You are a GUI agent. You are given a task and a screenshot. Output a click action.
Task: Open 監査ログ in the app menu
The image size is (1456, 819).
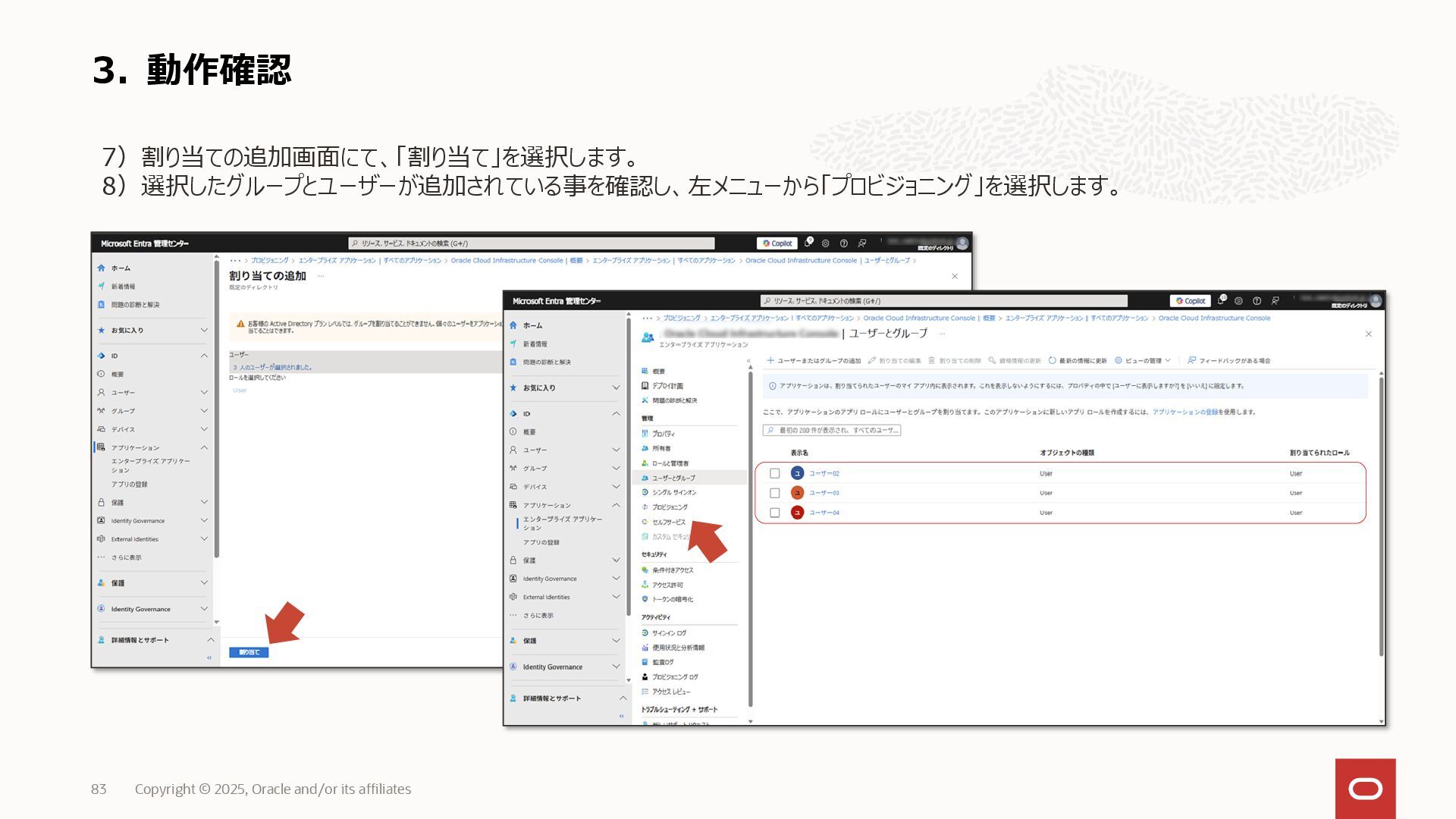pyautogui.click(x=662, y=662)
